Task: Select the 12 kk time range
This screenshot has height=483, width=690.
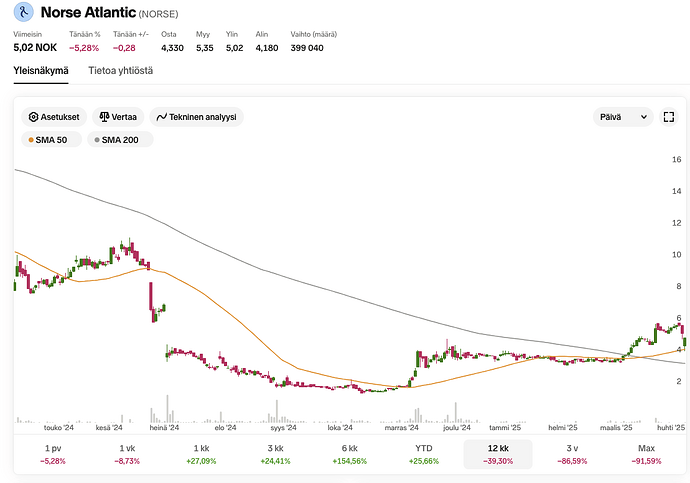Action: [x=497, y=453]
